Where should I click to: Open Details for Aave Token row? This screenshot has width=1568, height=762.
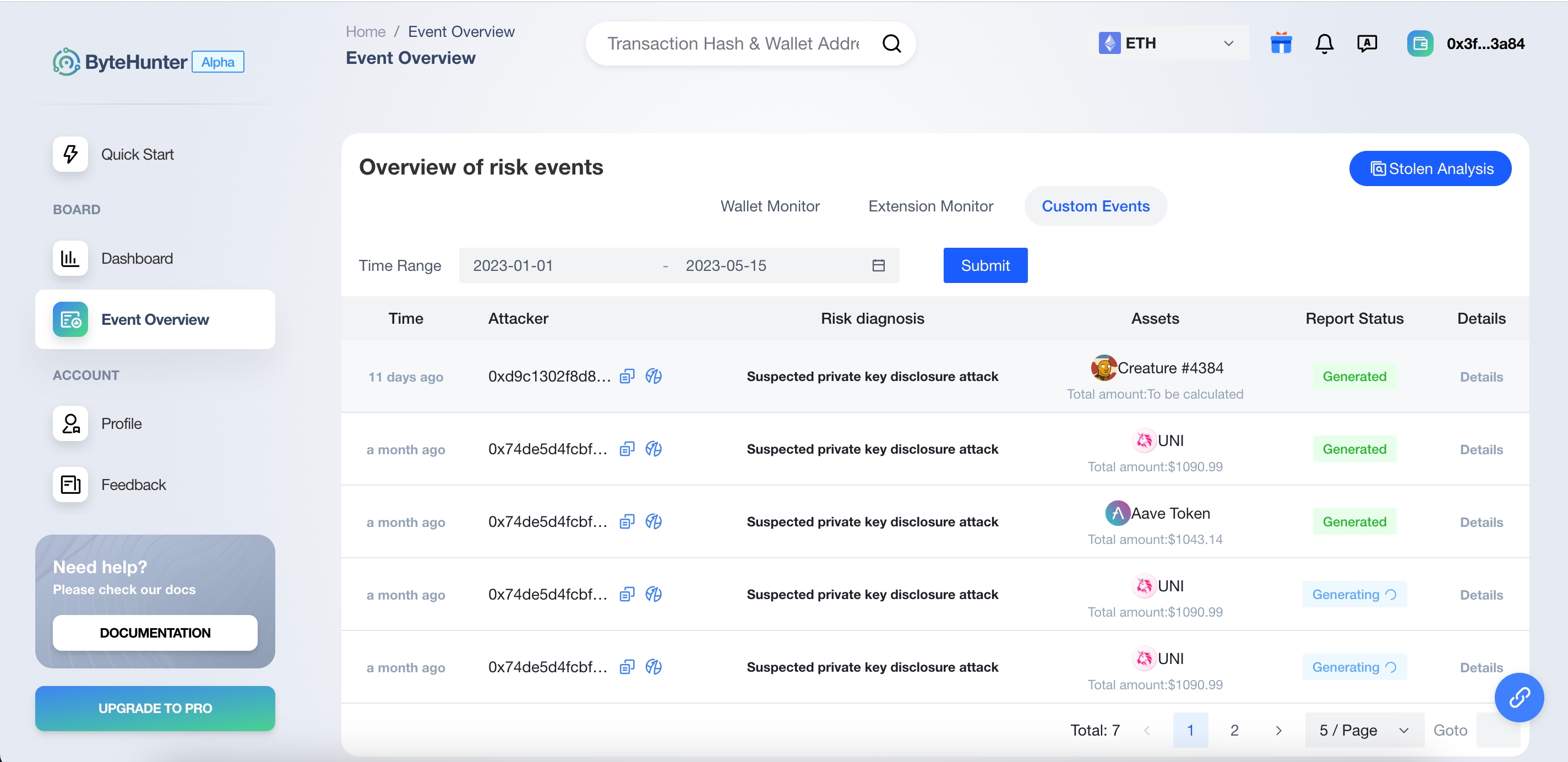[x=1481, y=522]
